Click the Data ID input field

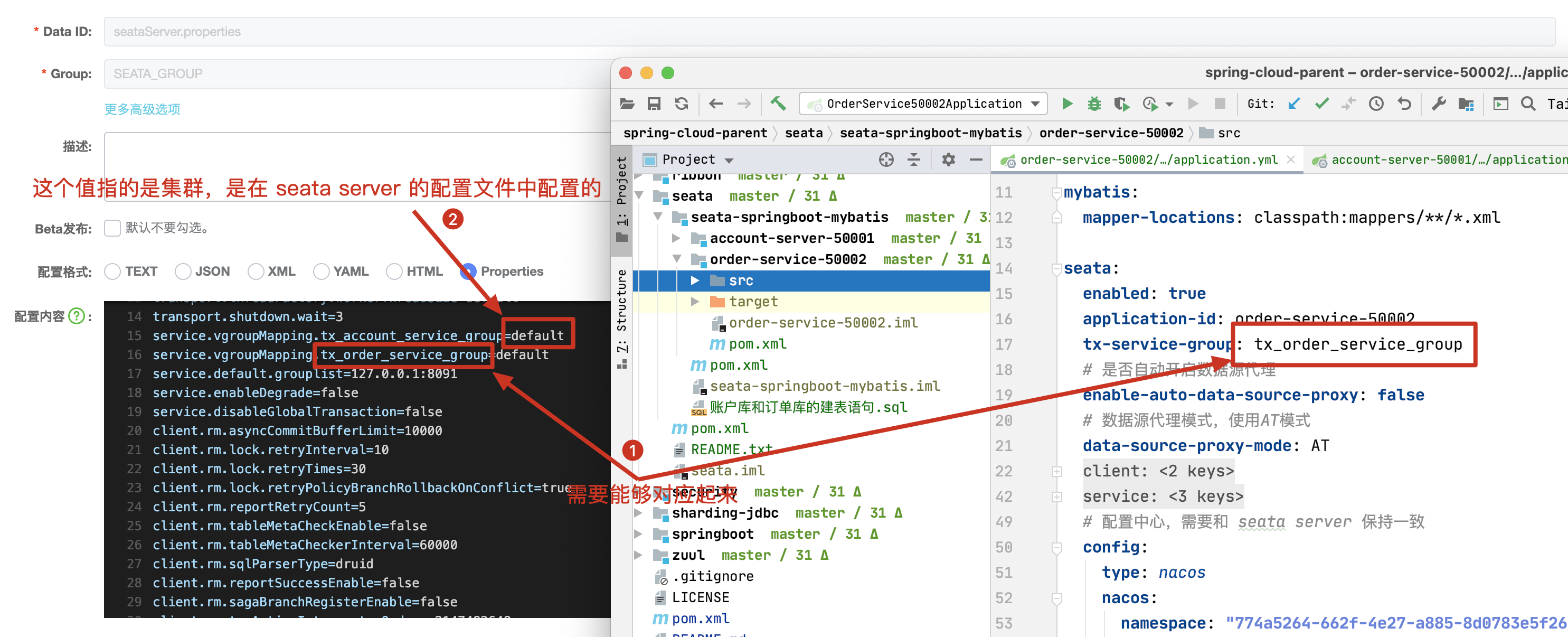point(829,32)
